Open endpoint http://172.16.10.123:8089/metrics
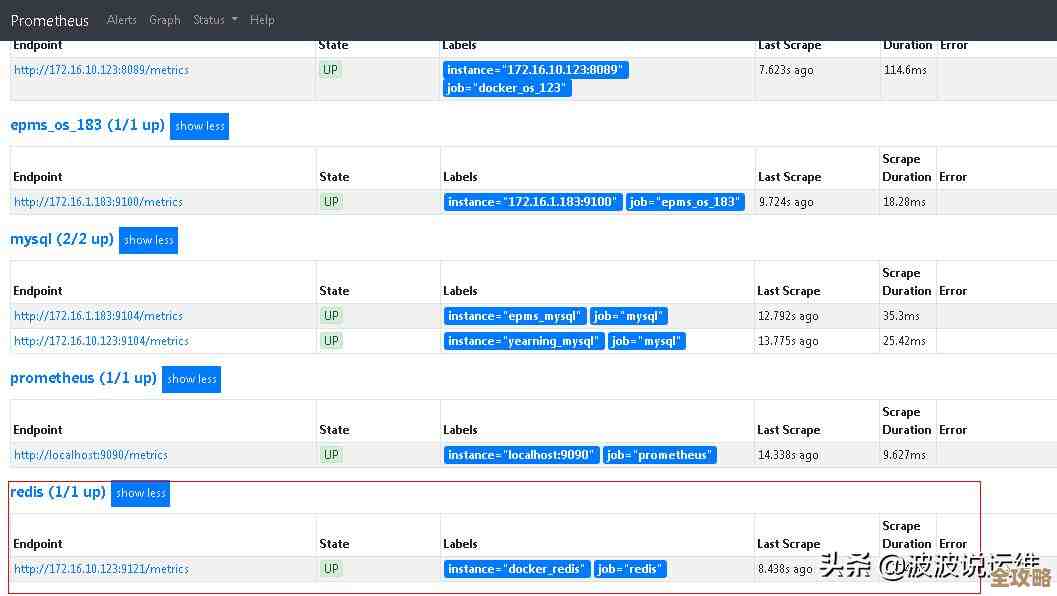1057x596 pixels. (x=101, y=70)
